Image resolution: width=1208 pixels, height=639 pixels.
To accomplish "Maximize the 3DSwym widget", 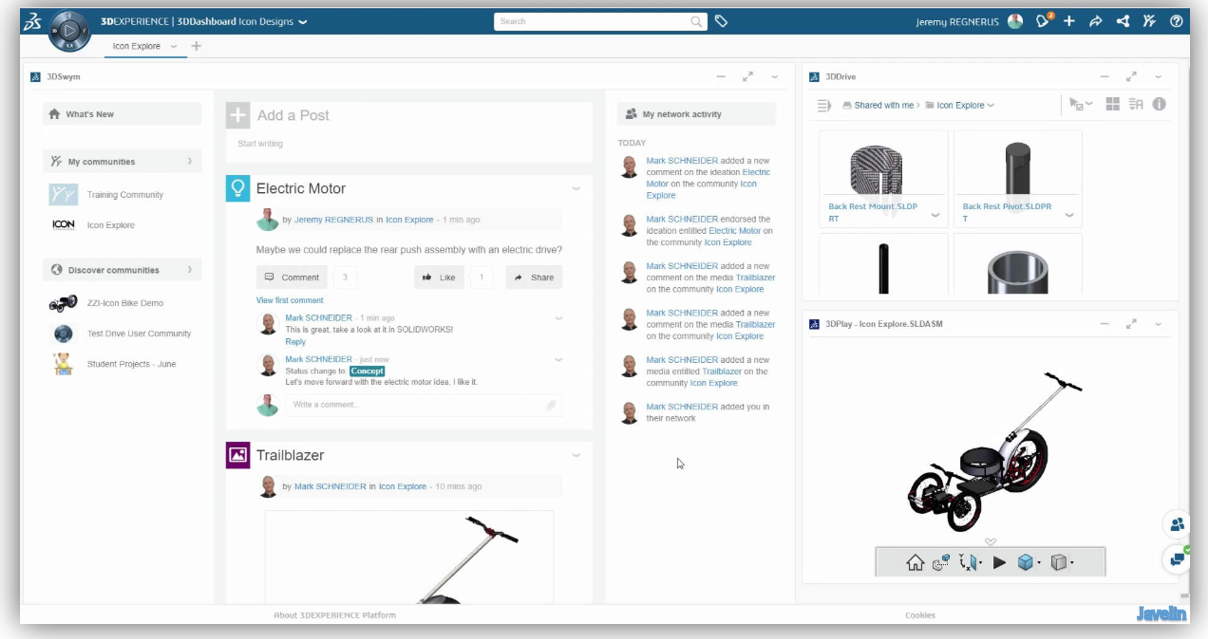I will [747, 77].
